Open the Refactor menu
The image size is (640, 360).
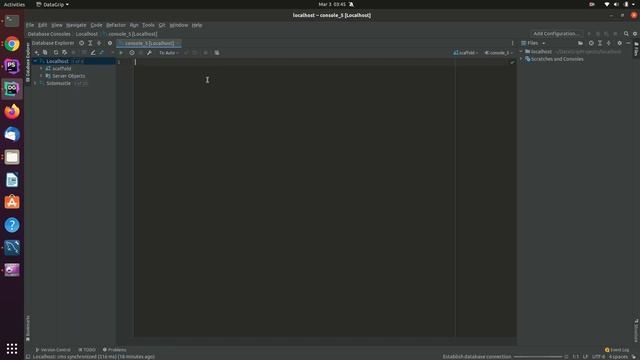pos(116,25)
